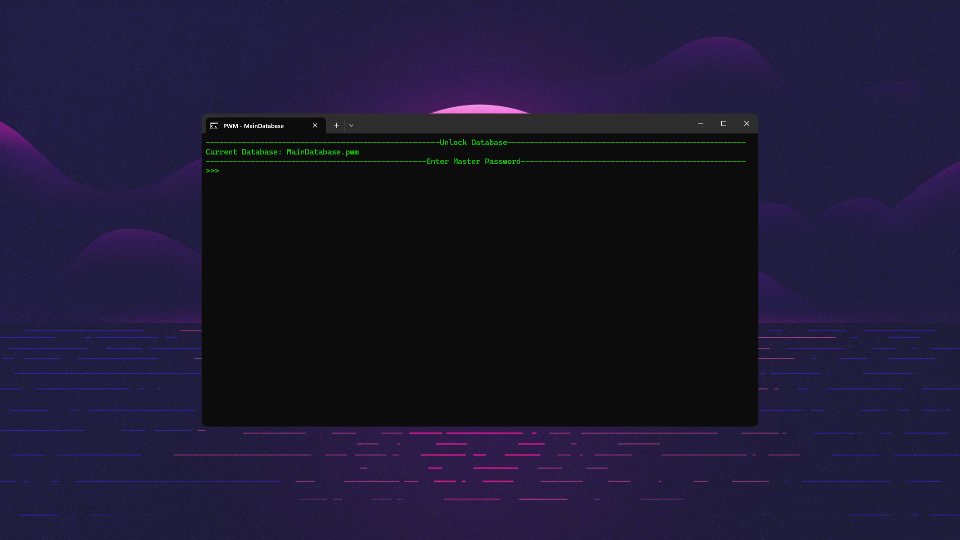Click dashed line right of Unlock Database
Image resolution: width=960 pixels, height=540 pixels.
626,143
